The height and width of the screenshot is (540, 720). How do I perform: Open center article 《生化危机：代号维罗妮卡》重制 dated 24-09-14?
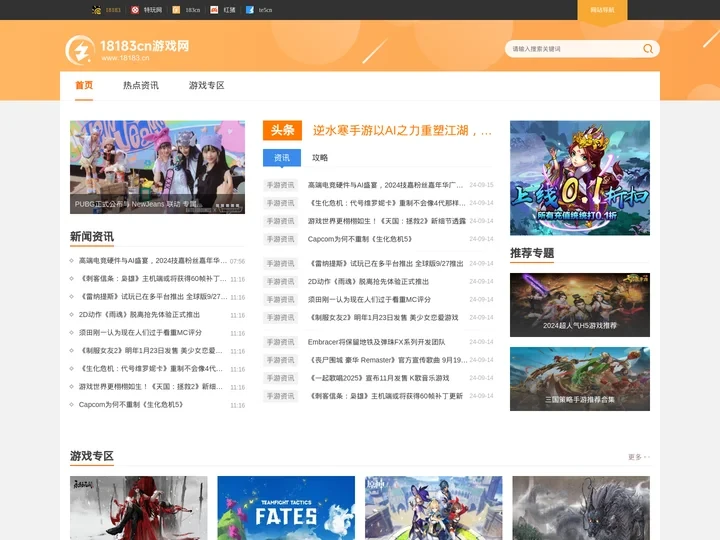point(387,203)
